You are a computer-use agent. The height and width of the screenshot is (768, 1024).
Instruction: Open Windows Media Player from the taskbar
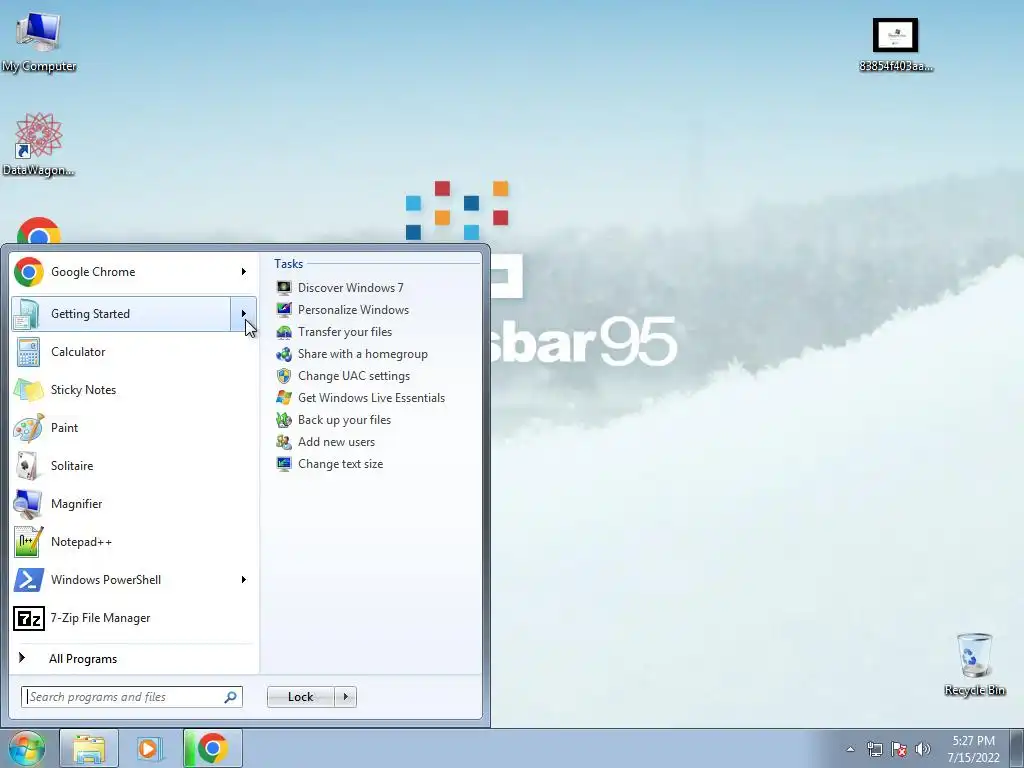coord(150,748)
